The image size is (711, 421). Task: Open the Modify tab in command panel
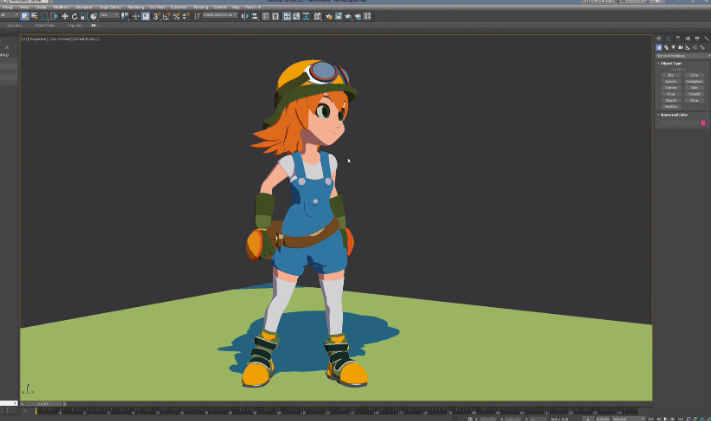tap(666, 38)
